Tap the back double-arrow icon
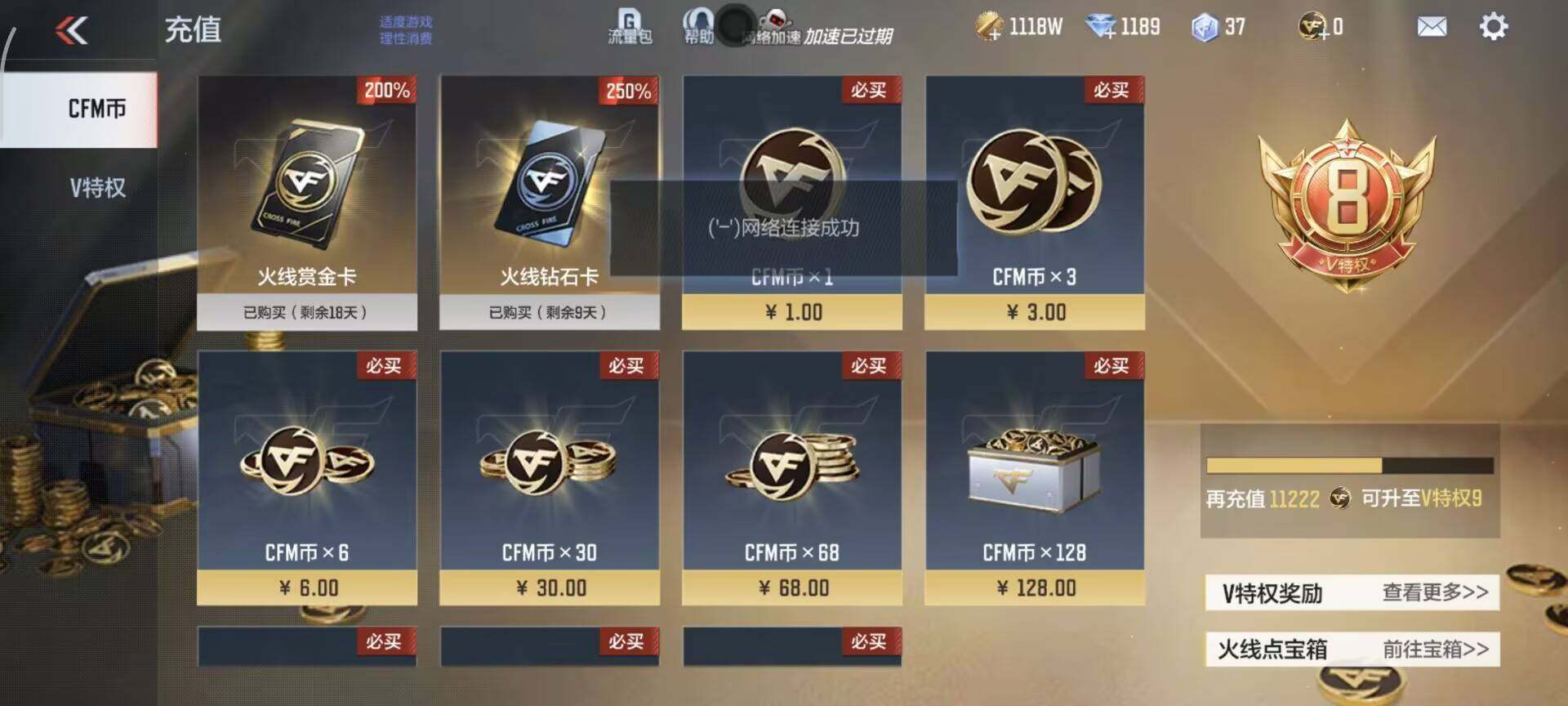Screen dimensions: 1568x706 [71, 31]
